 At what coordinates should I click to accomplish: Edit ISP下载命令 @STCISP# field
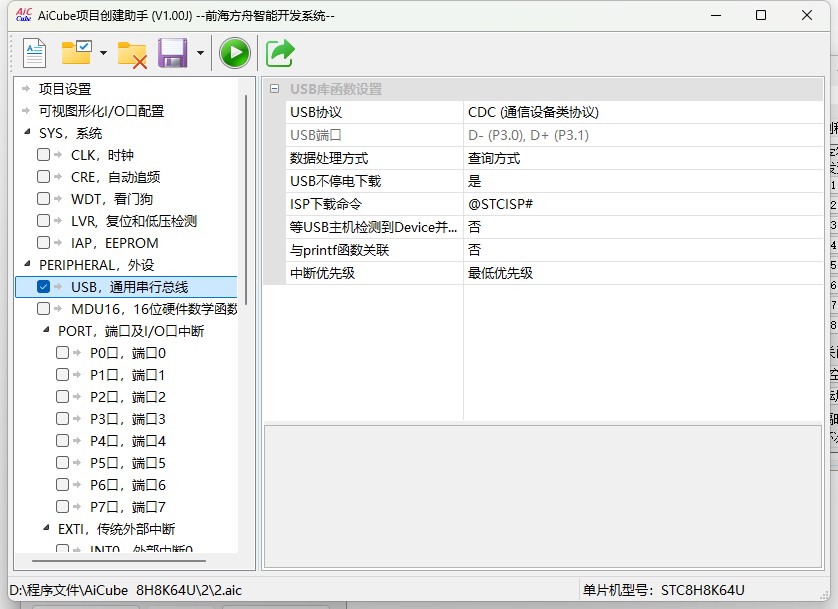[x=643, y=204]
